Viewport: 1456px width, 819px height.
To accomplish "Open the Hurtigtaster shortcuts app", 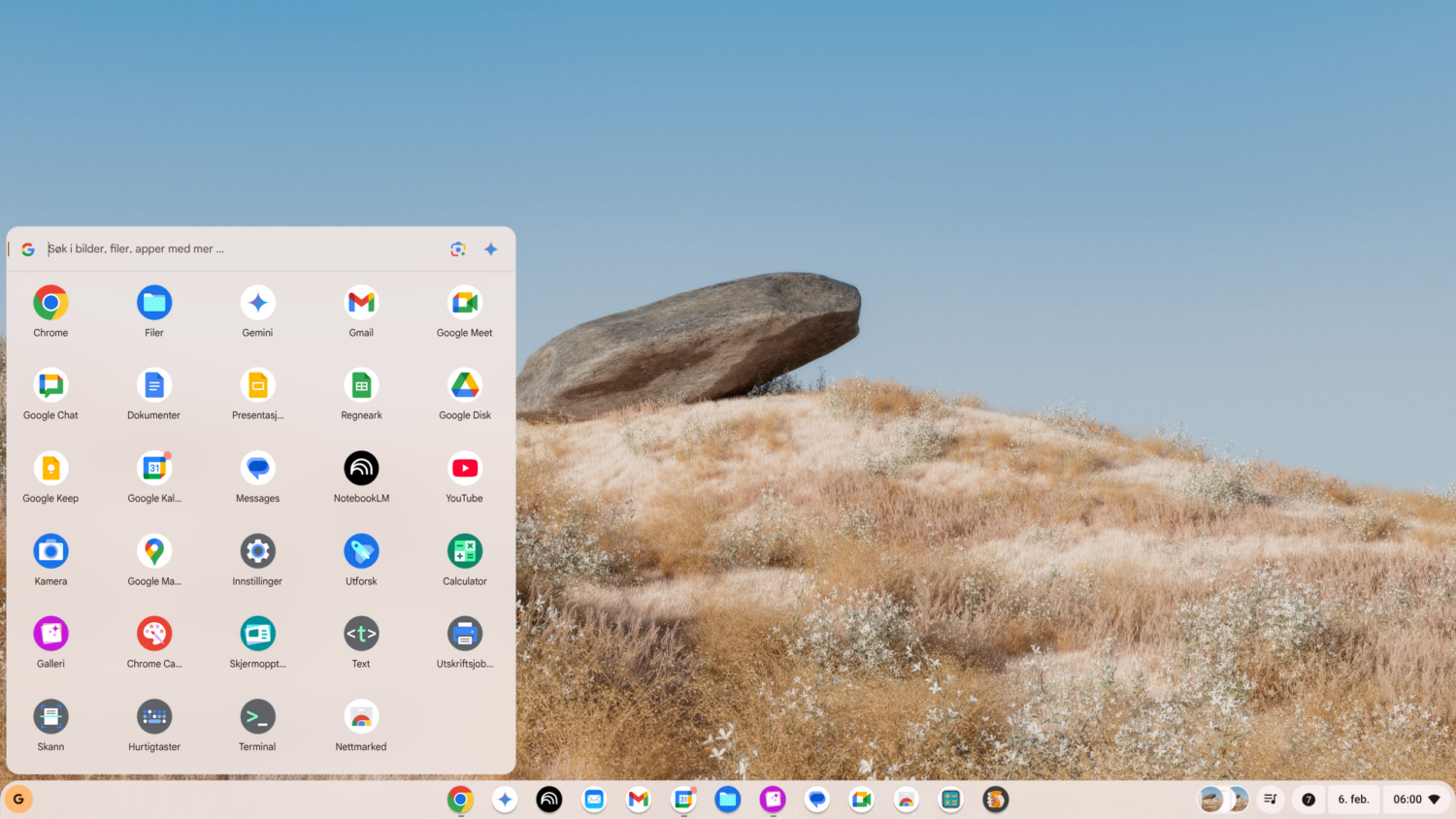I will click(x=154, y=717).
